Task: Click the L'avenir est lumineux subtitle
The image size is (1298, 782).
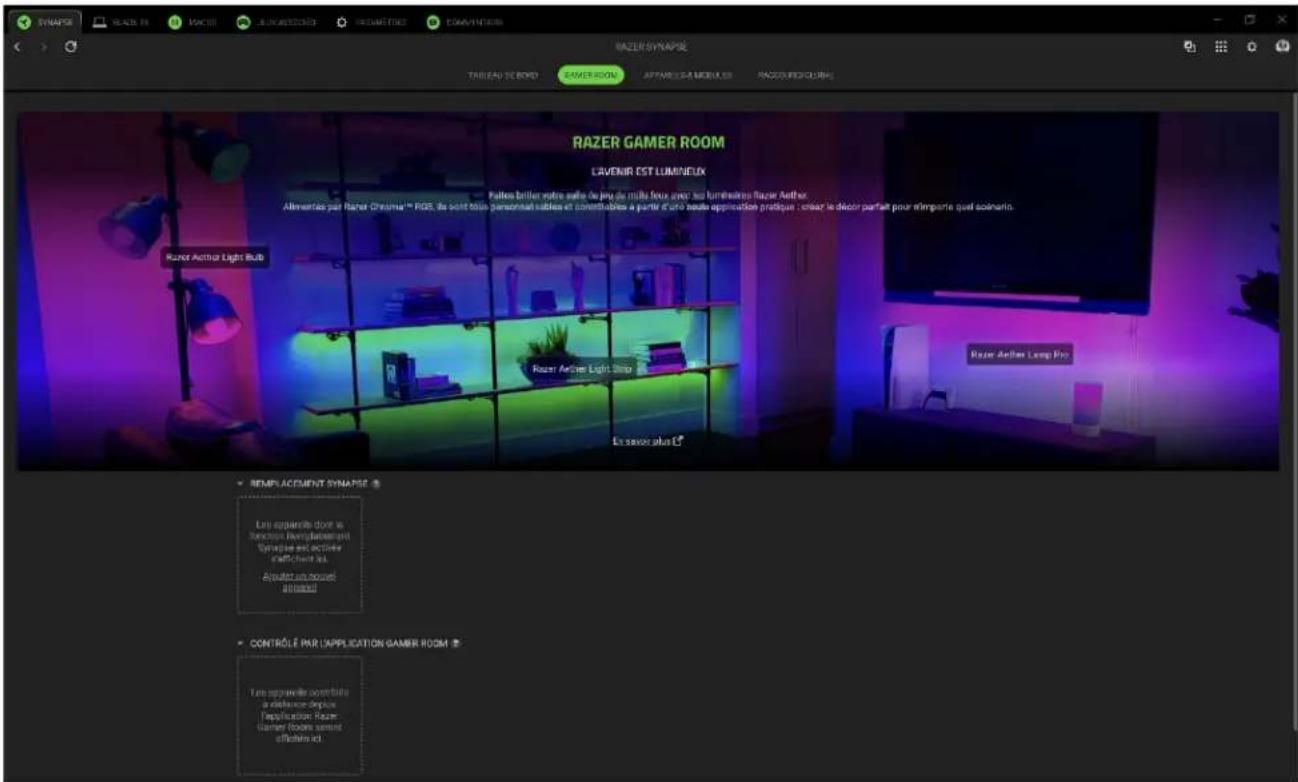Action: pyautogui.click(x=648, y=172)
